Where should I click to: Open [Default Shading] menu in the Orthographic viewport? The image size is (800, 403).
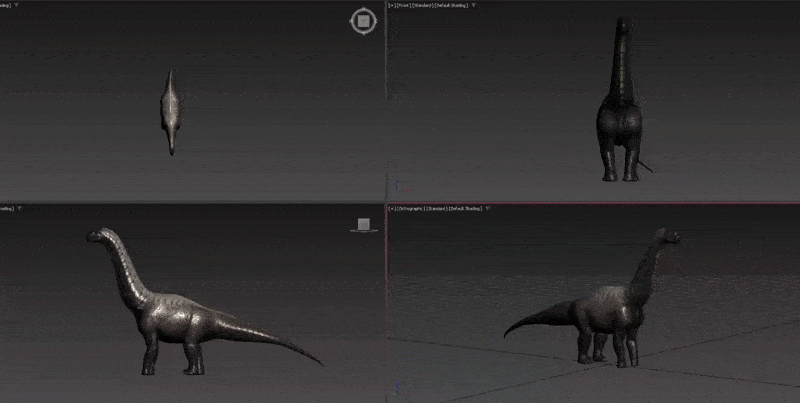[x=465, y=209]
